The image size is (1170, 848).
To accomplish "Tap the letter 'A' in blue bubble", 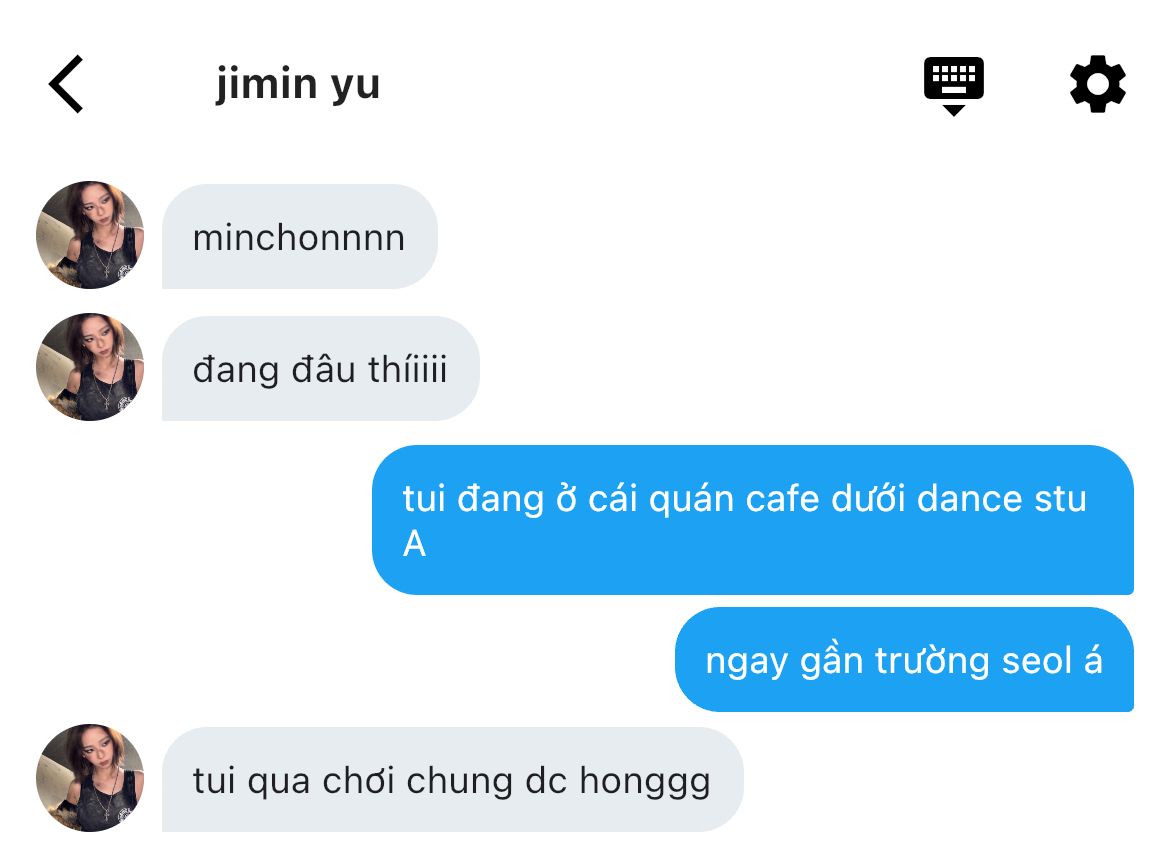I will click(415, 543).
